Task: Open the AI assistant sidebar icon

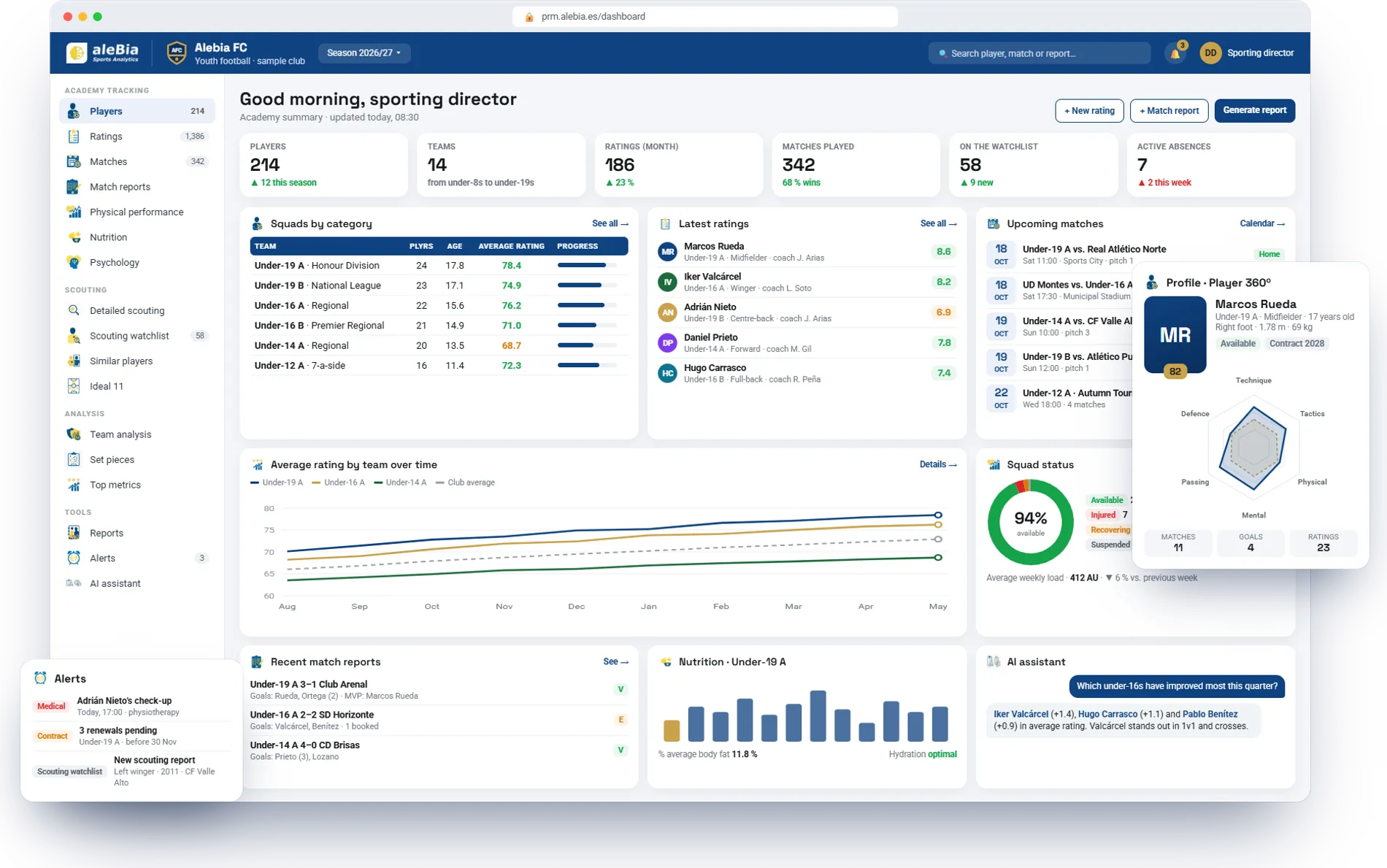Action: pos(74,583)
